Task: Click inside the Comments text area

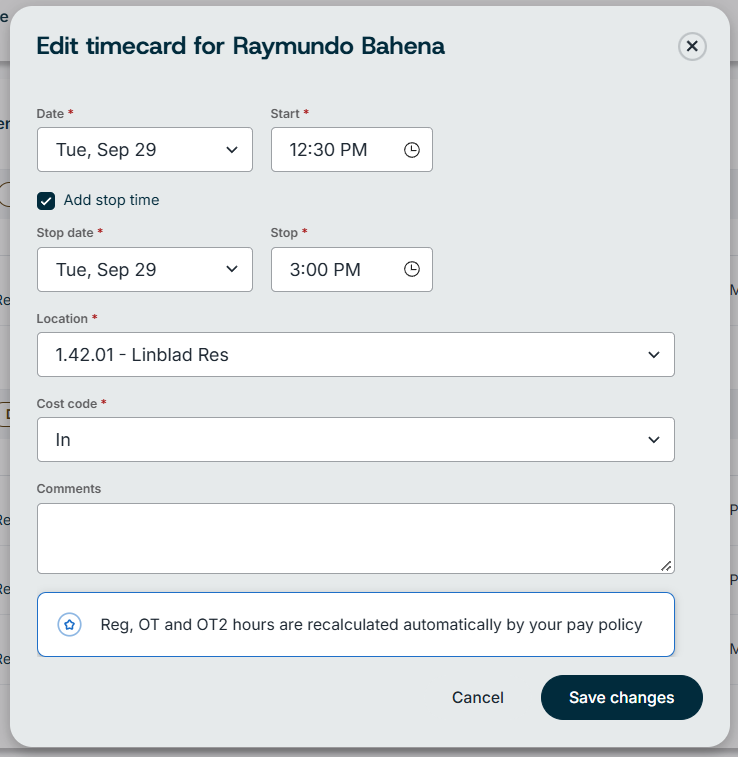Action: (x=356, y=539)
